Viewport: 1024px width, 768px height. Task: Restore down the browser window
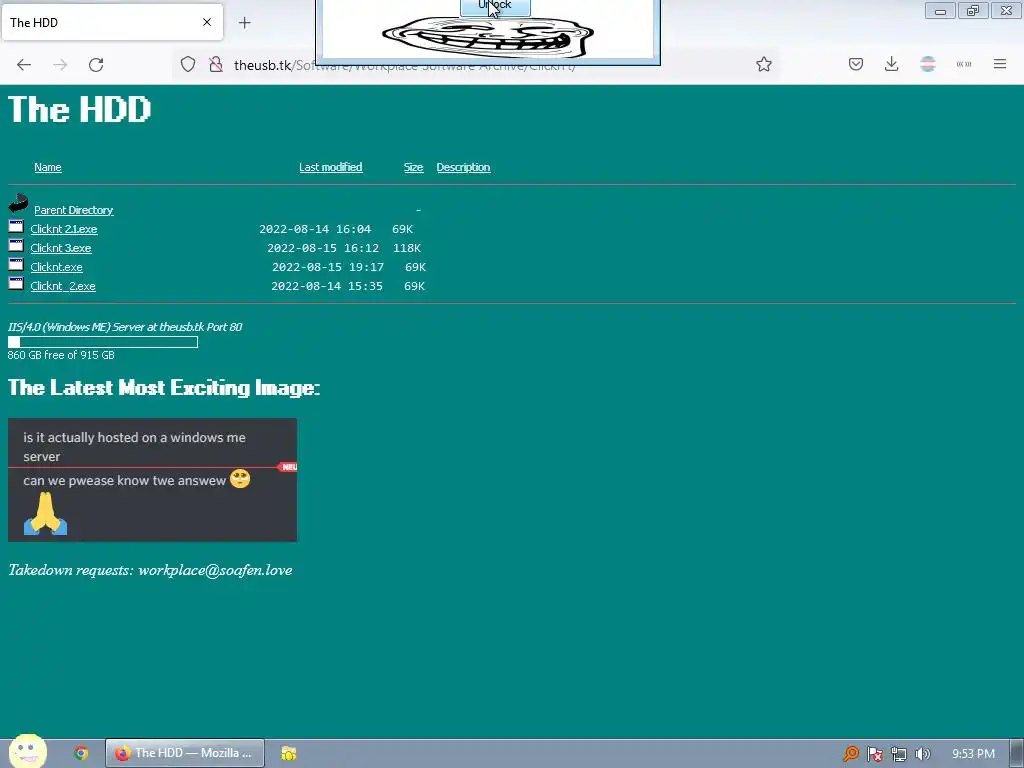coord(973,10)
